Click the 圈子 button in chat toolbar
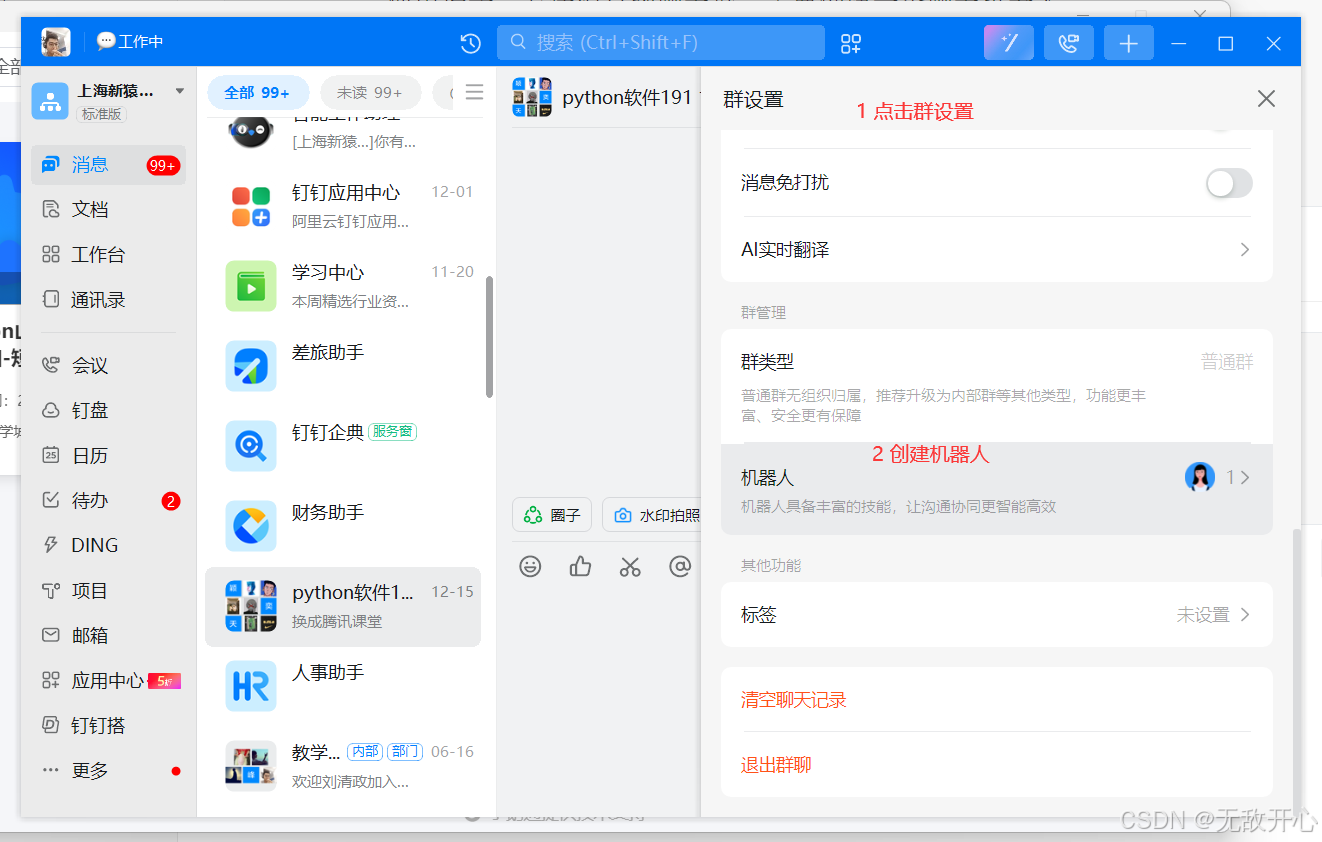 553,515
